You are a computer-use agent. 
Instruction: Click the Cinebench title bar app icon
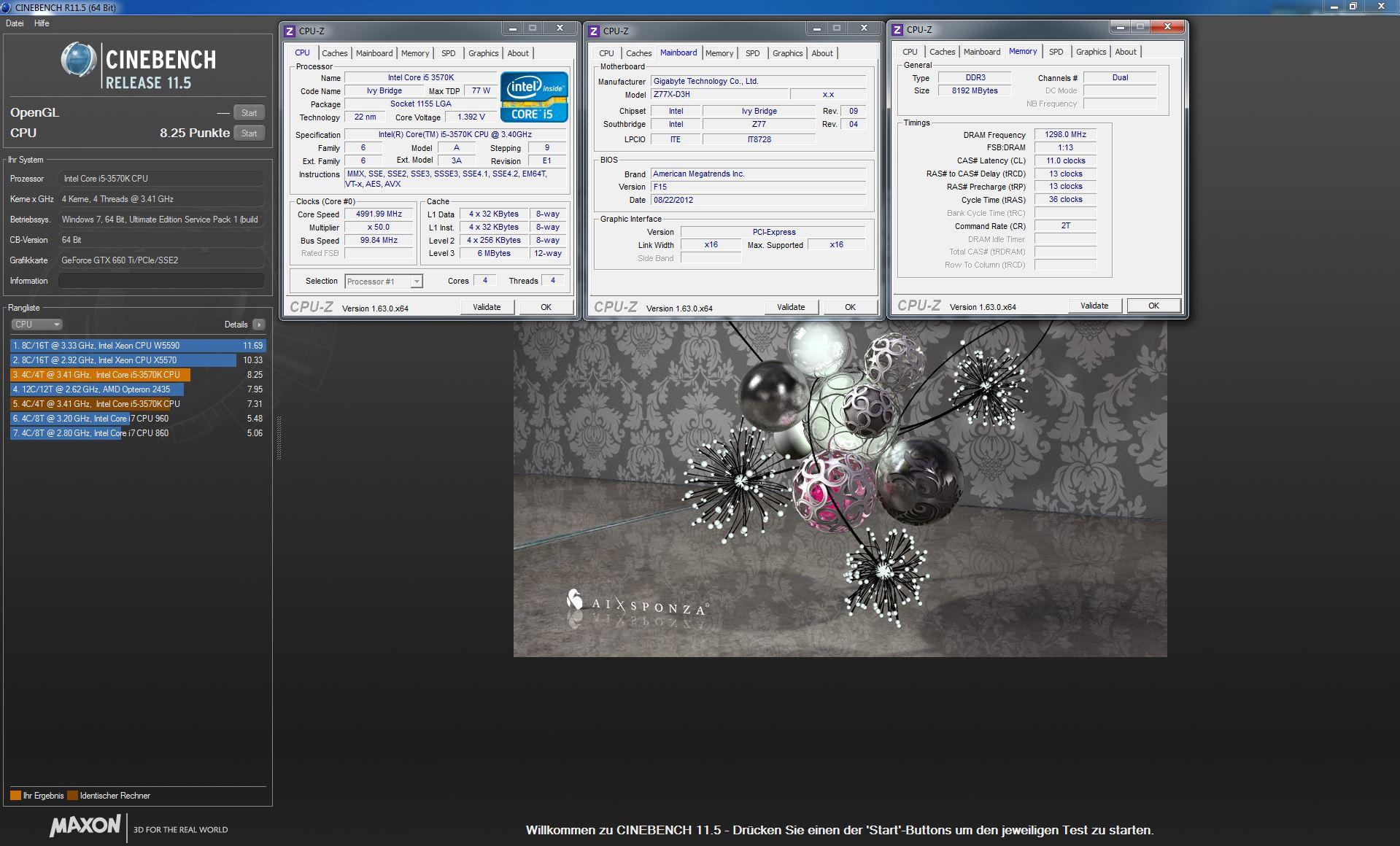6,7
